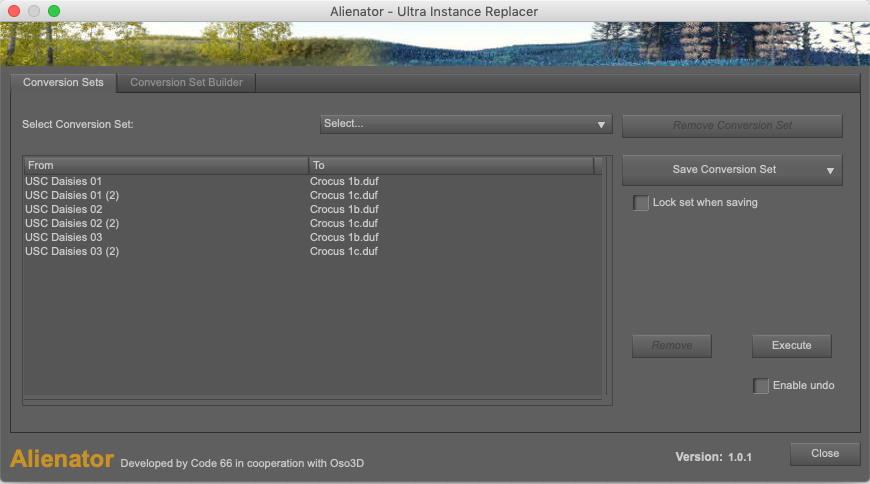Click Crocus 1c.duf in Daisies 03 (2) row
The width and height of the screenshot is (870, 484).
(343, 251)
